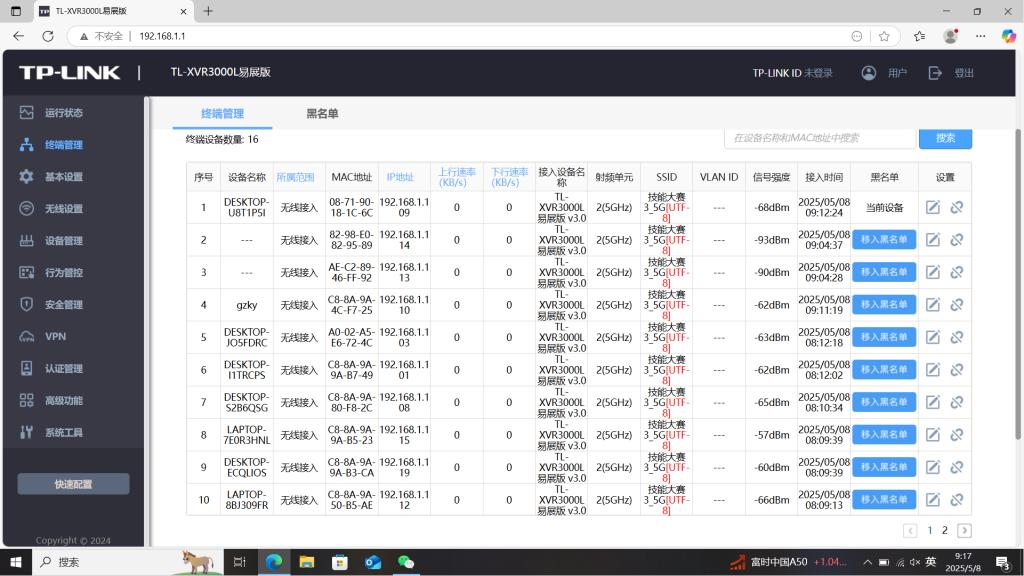Sort by 所属范围 column header

pos(295,177)
